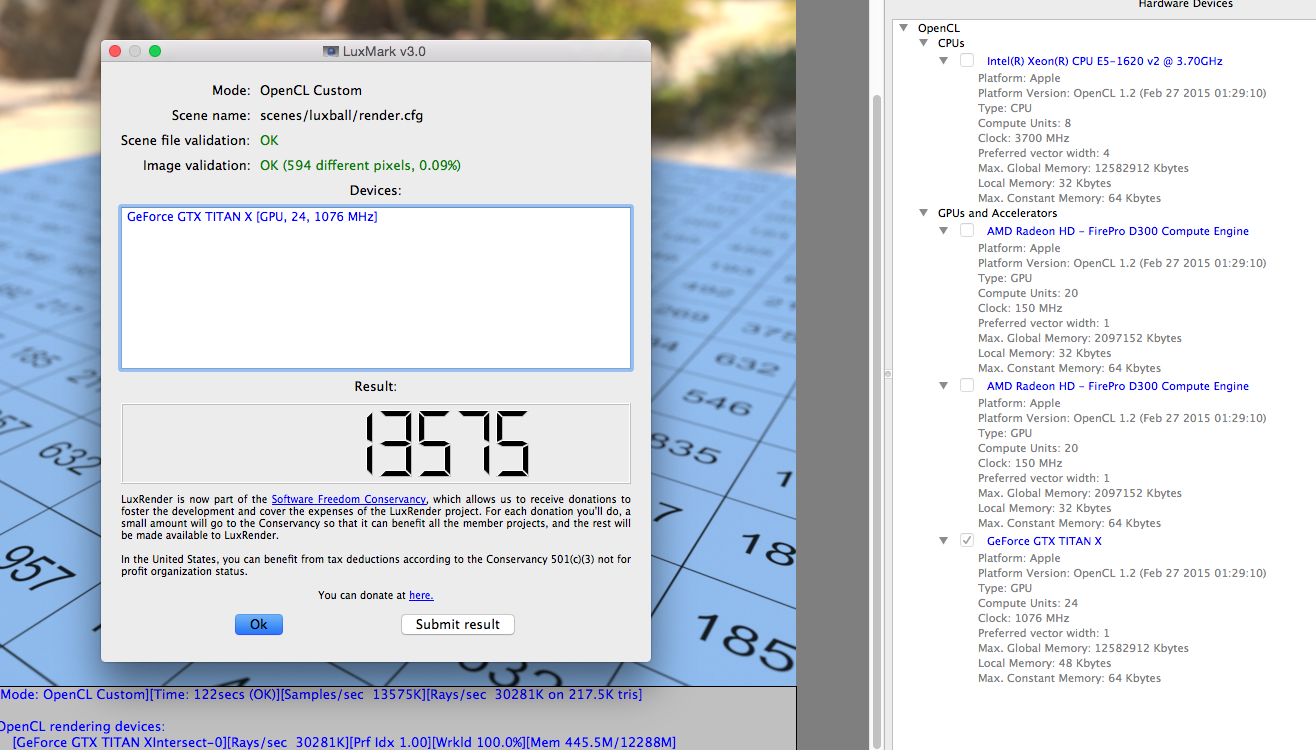Image resolution: width=1316 pixels, height=750 pixels.
Task: Close the LuxMark v3.0 result dialog
Action: coord(115,51)
